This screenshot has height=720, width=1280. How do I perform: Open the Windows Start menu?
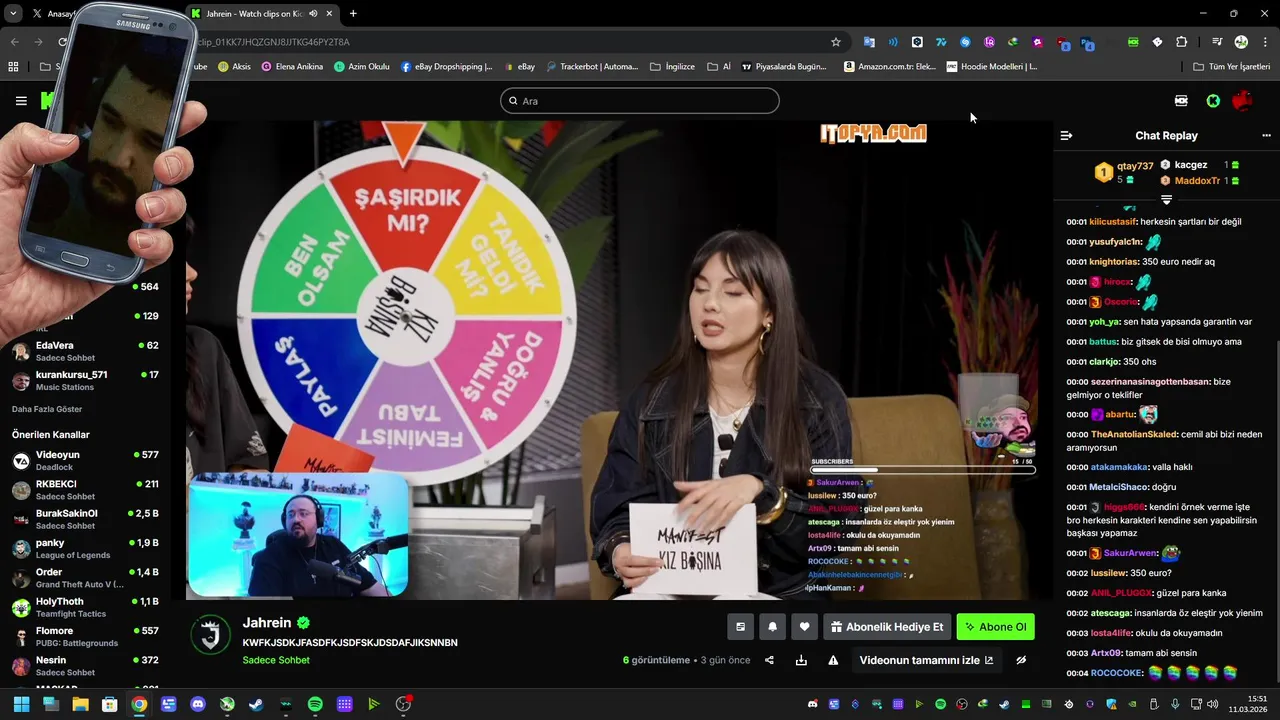[21, 704]
